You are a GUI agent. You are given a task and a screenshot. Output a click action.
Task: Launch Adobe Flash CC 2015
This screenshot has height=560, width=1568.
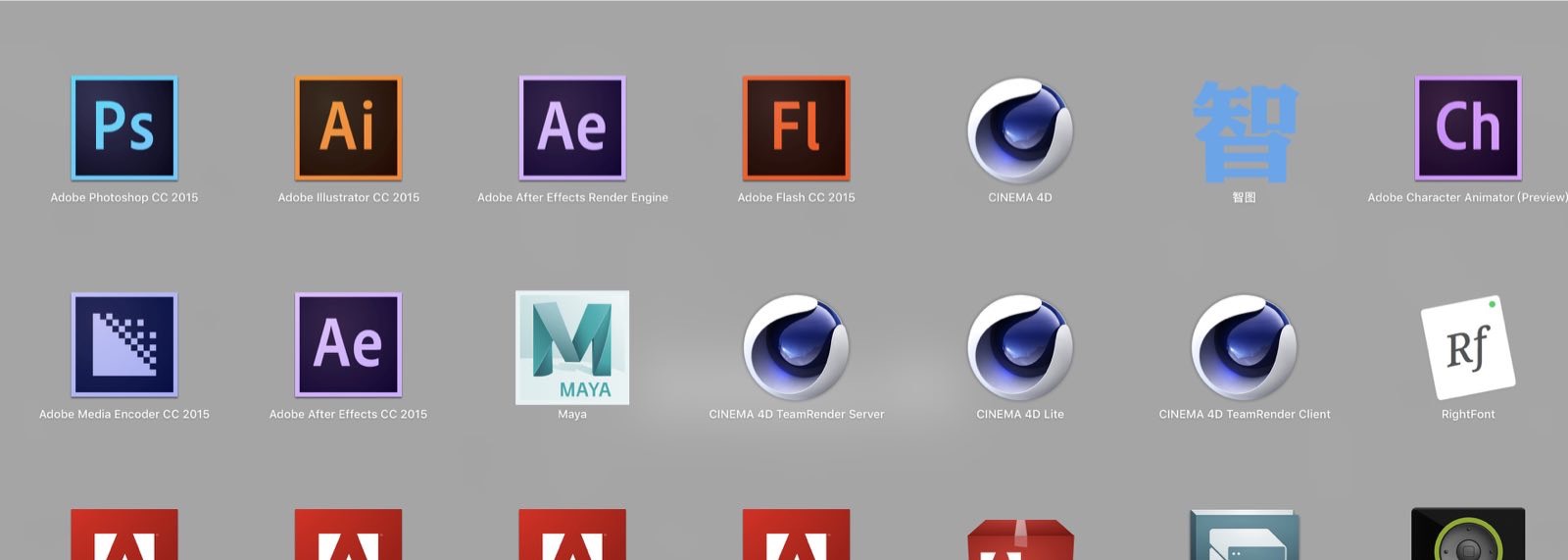tap(796, 128)
